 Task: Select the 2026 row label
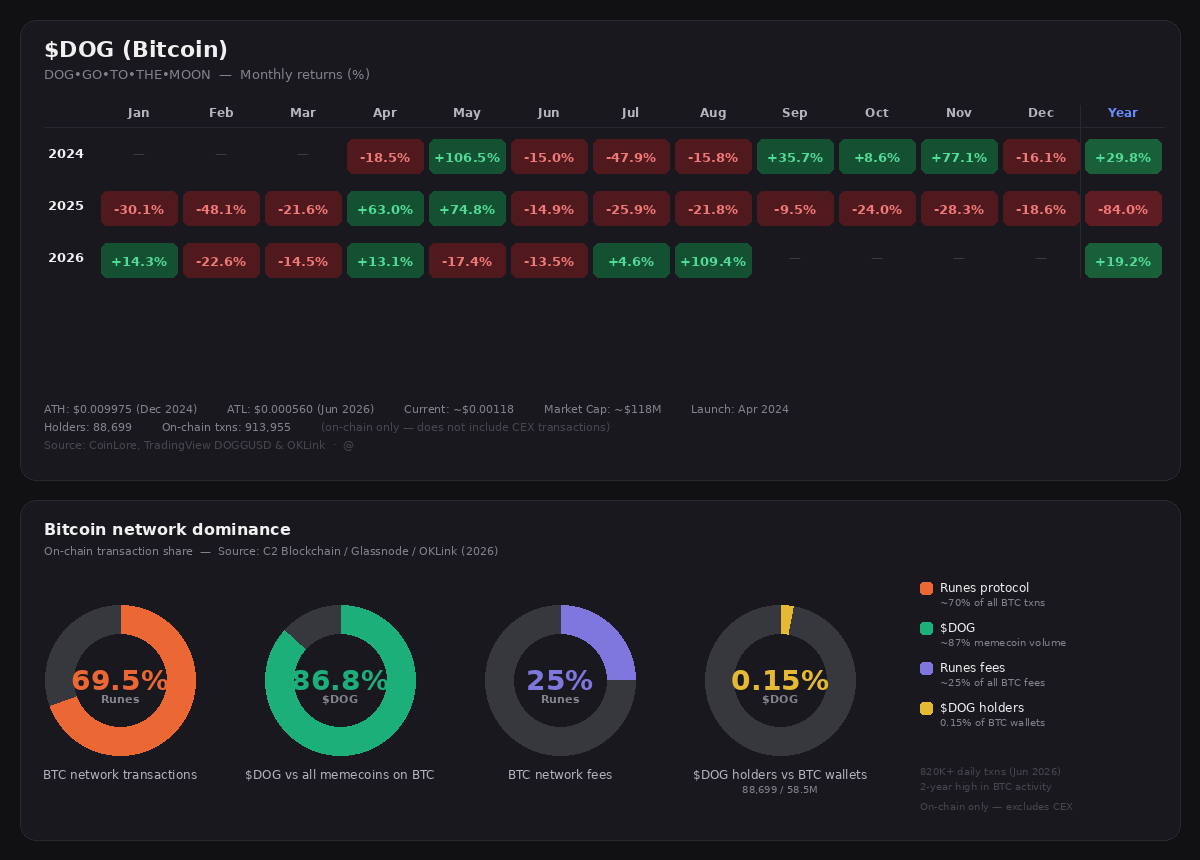tap(66, 258)
